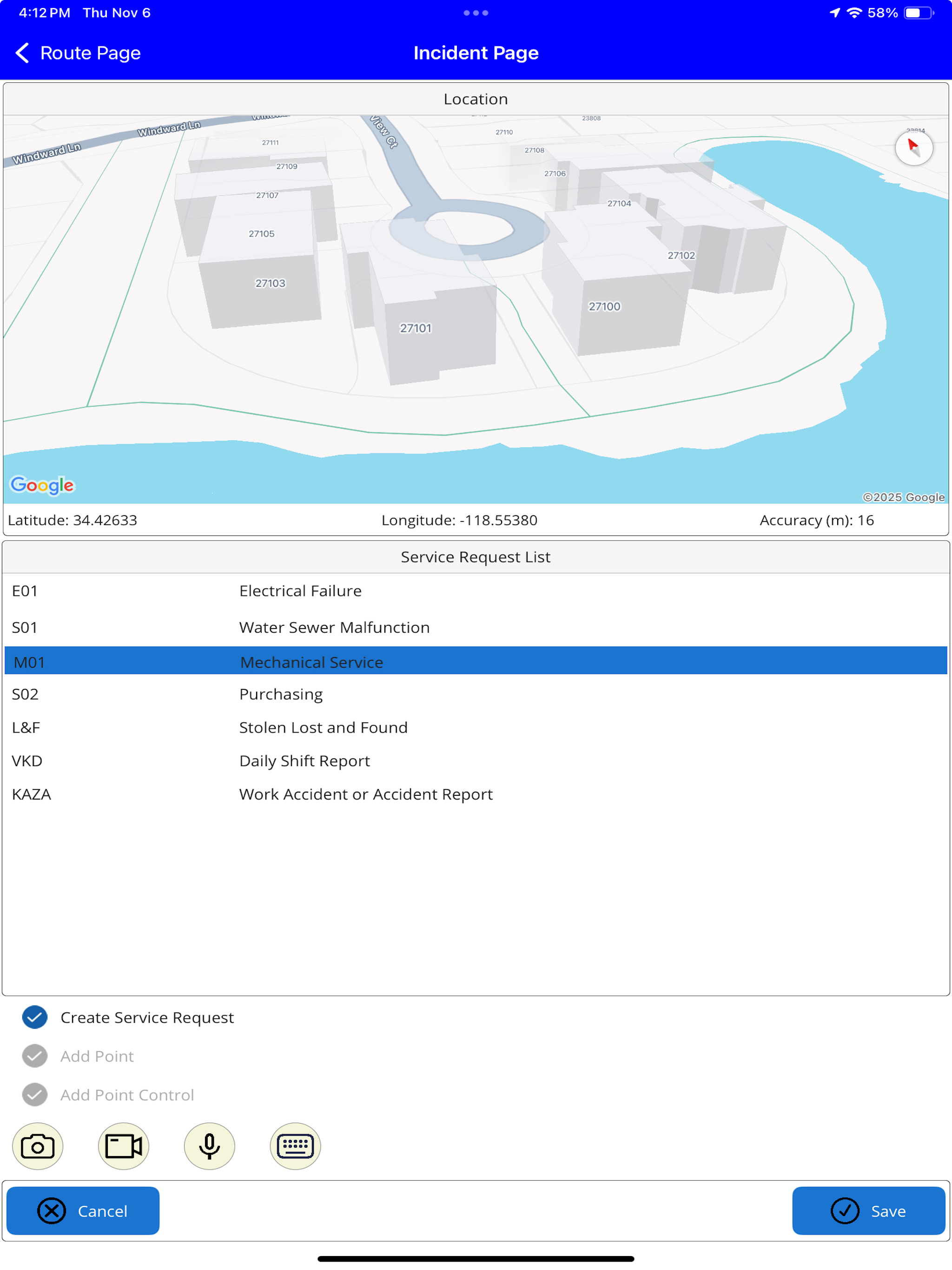Tap the video recorder icon
The image size is (952, 1270).
[124, 1146]
